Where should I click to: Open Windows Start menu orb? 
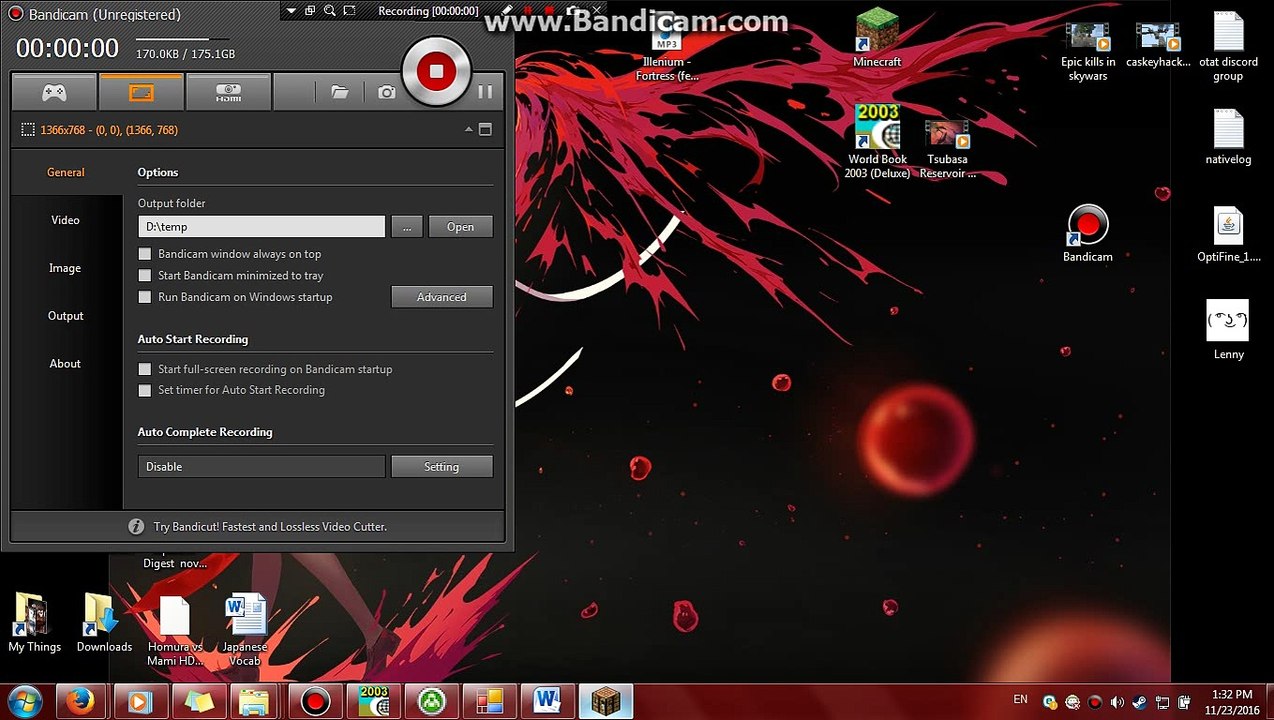pyautogui.click(x=24, y=700)
